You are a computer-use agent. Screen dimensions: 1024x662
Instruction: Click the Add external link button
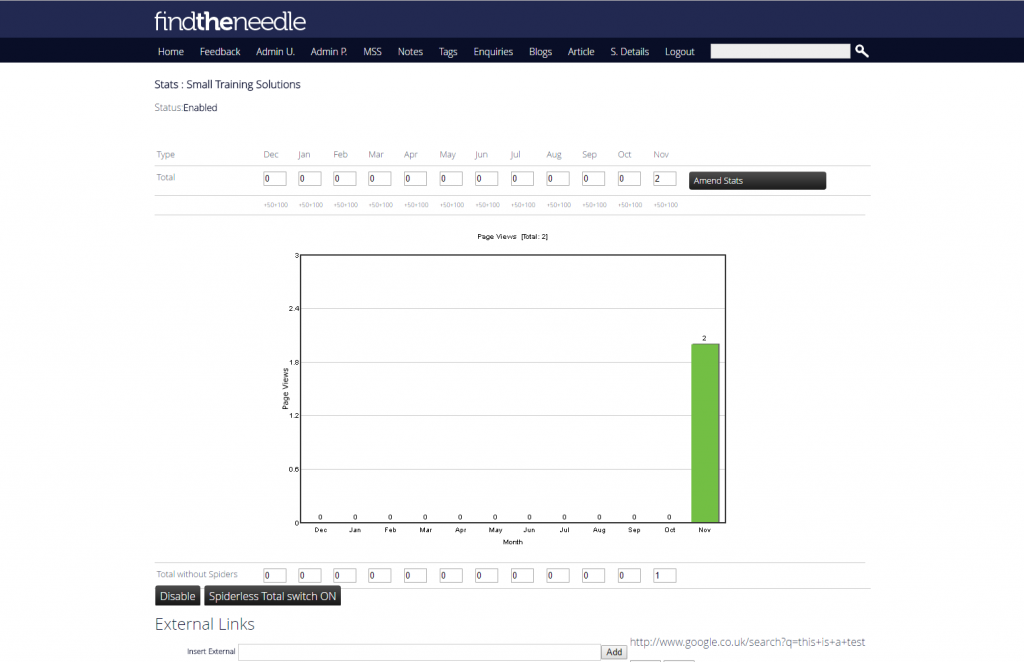tap(614, 652)
